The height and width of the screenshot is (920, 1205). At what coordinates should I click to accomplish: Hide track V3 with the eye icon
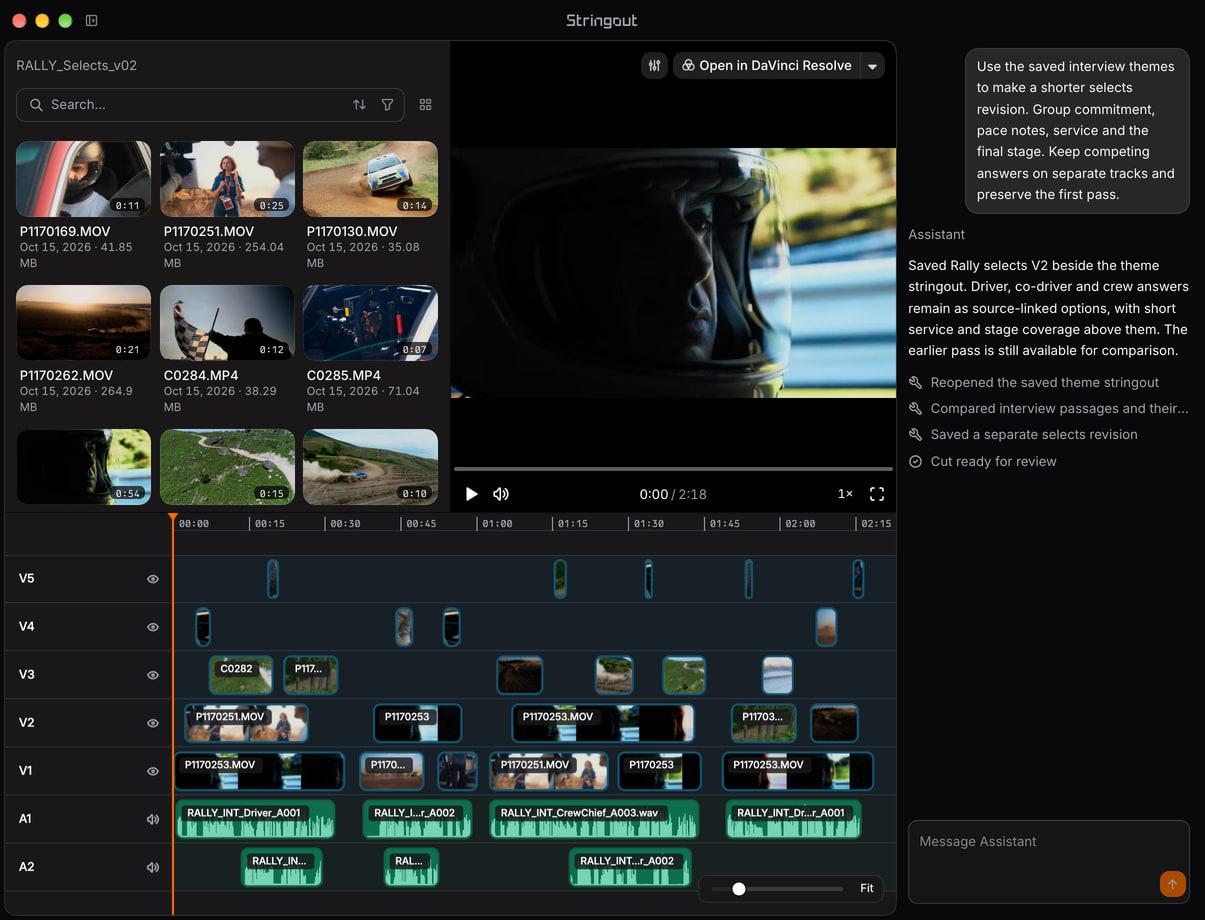[x=153, y=675]
